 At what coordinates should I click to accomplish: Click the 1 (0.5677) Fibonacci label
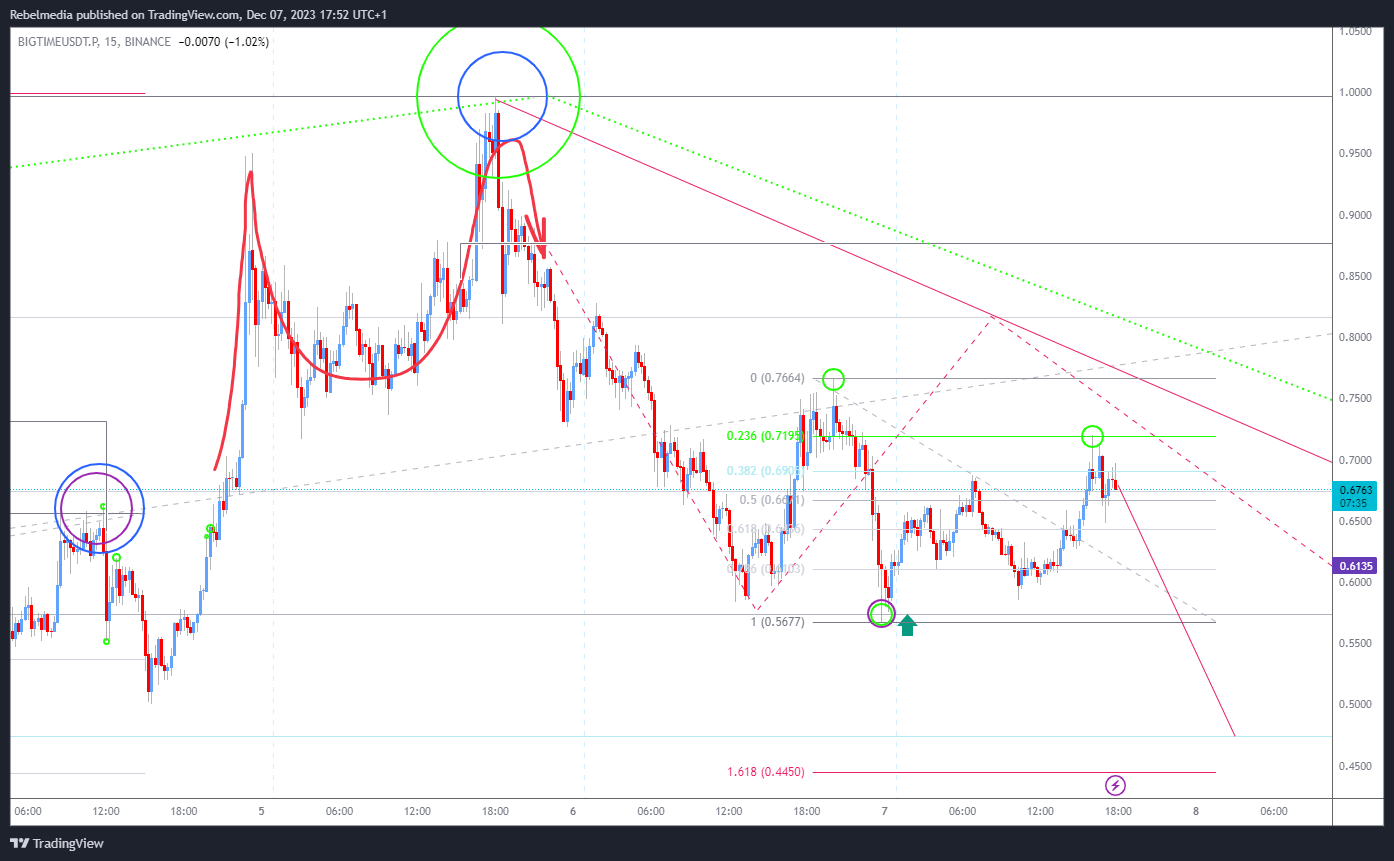click(777, 622)
